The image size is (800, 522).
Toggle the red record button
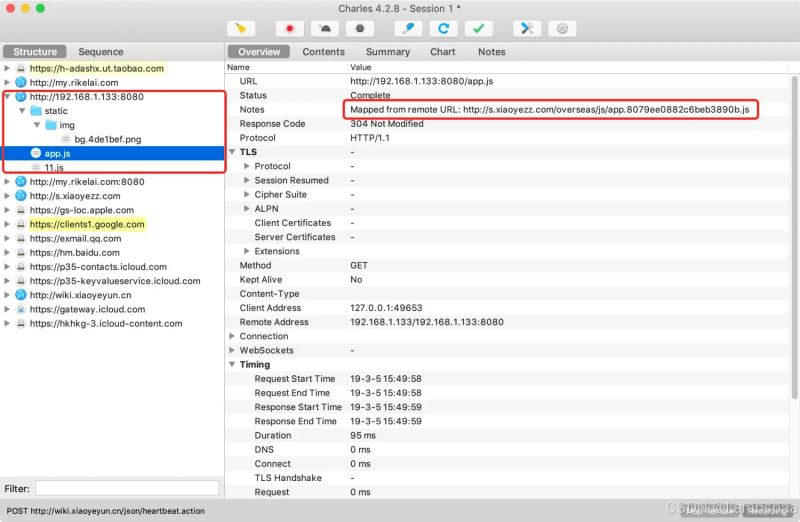point(290,28)
